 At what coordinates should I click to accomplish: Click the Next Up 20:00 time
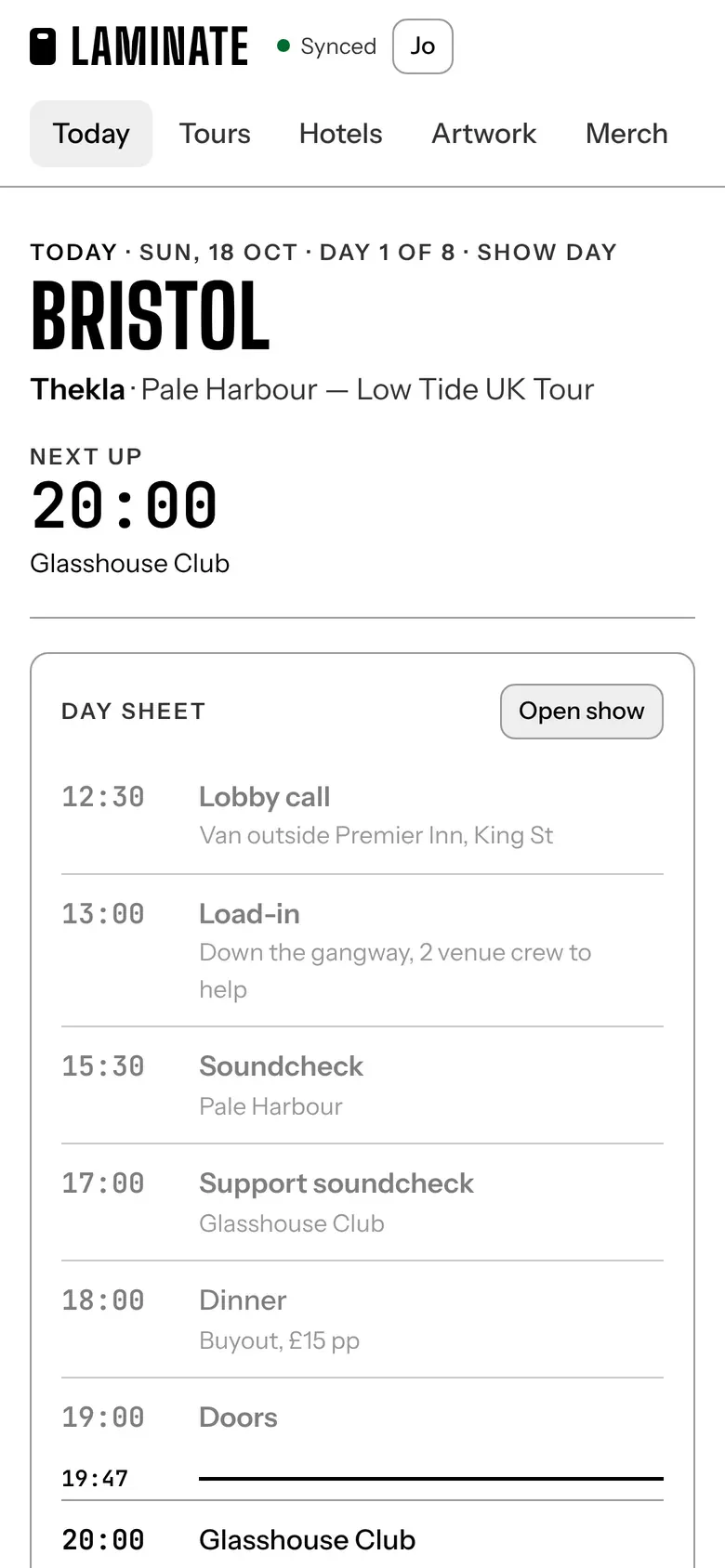[124, 506]
